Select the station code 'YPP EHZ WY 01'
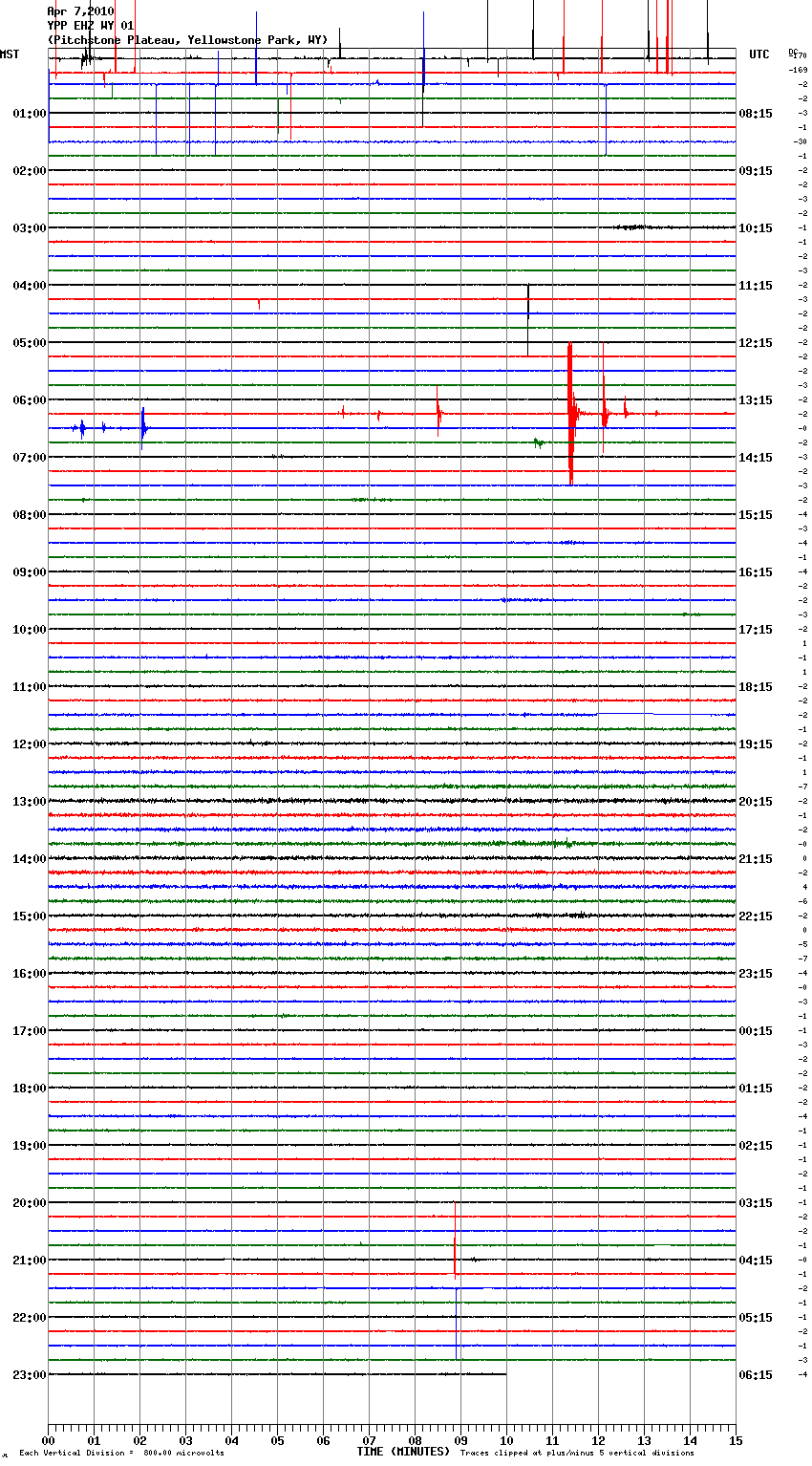Image resolution: width=812 pixels, height=1466 pixels. [x=91, y=26]
